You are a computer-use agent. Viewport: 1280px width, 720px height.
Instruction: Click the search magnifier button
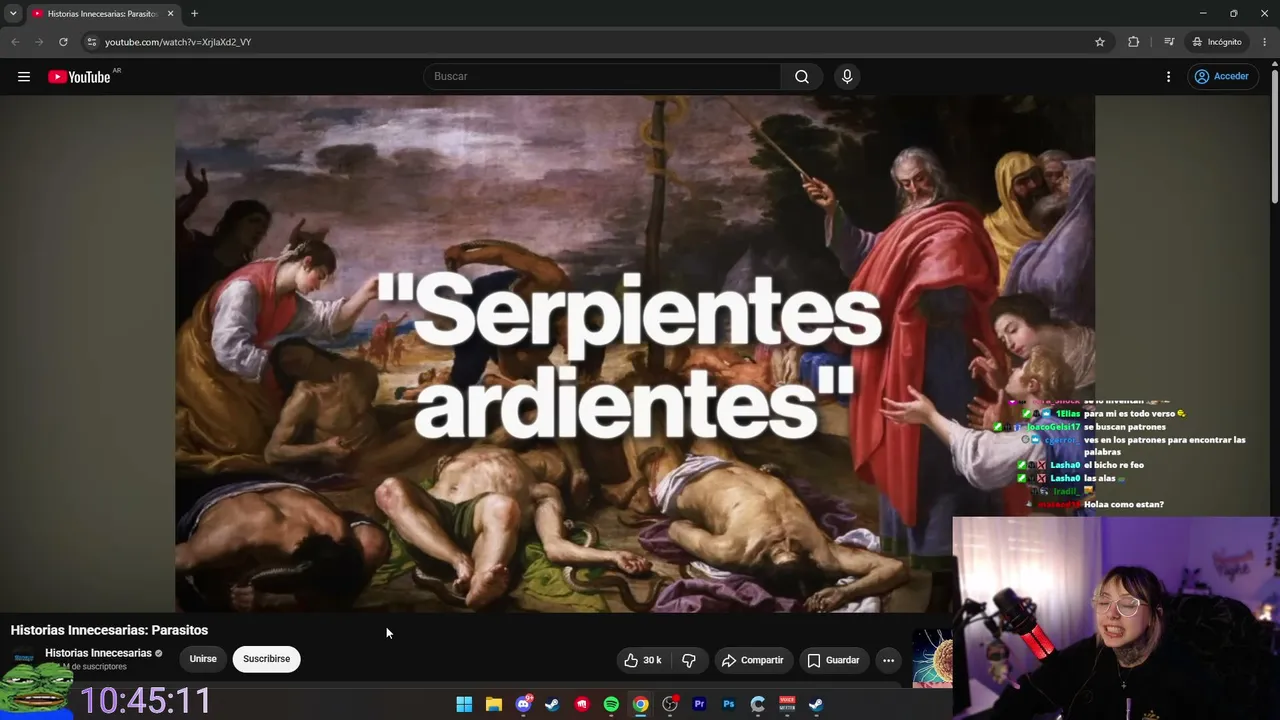802,77
